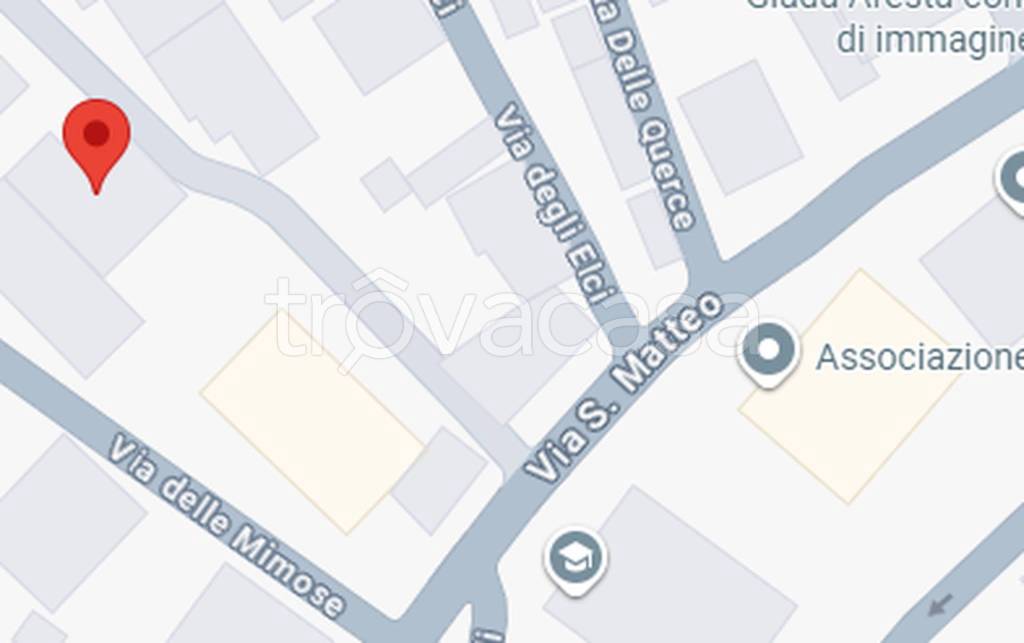
Task: Select the yellow building beside Associazione marker
Action: (x=850, y=386)
